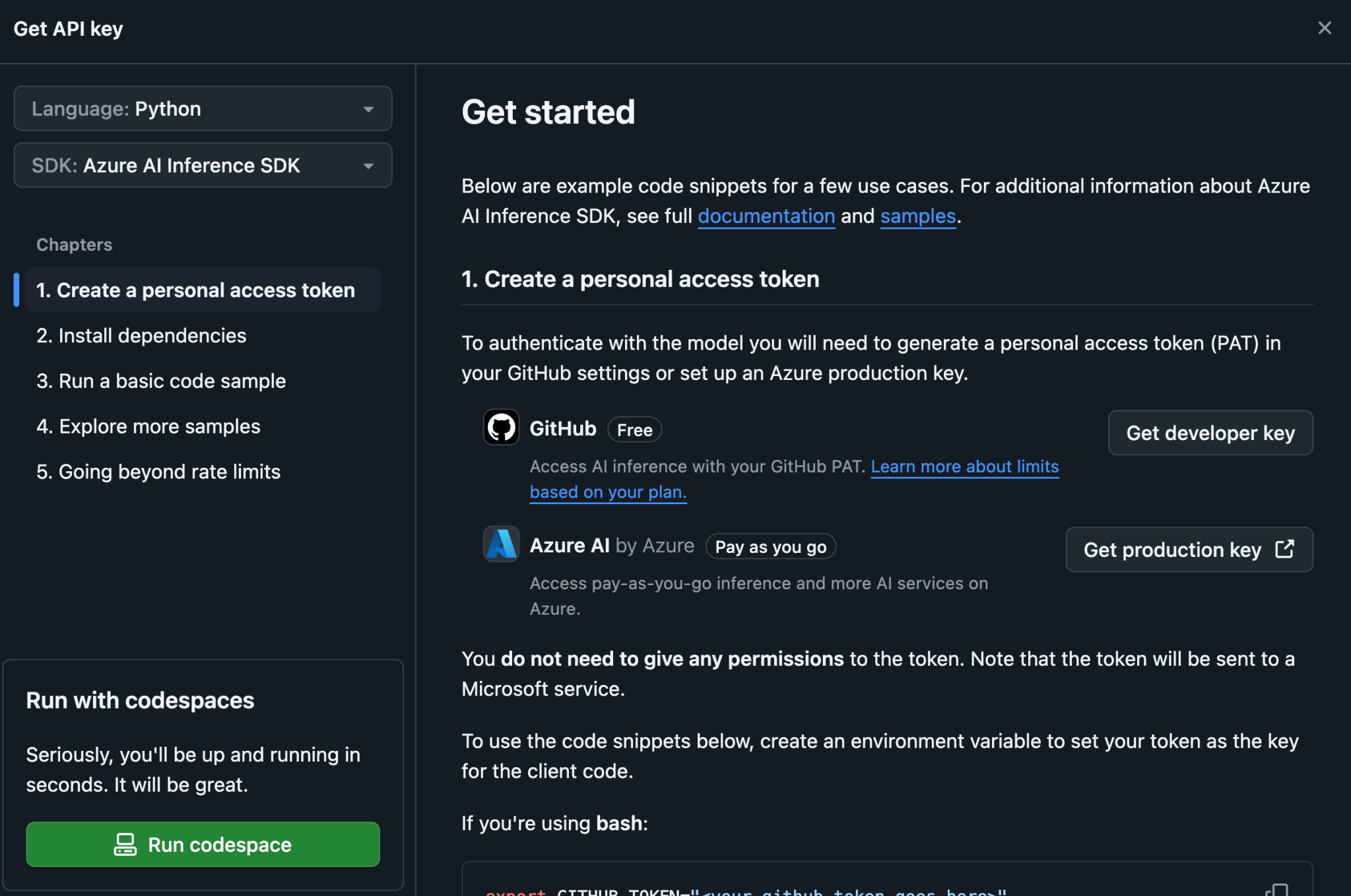The image size is (1351, 896).
Task: Click the GitHub octocat logo icon
Action: tap(501, 428)
